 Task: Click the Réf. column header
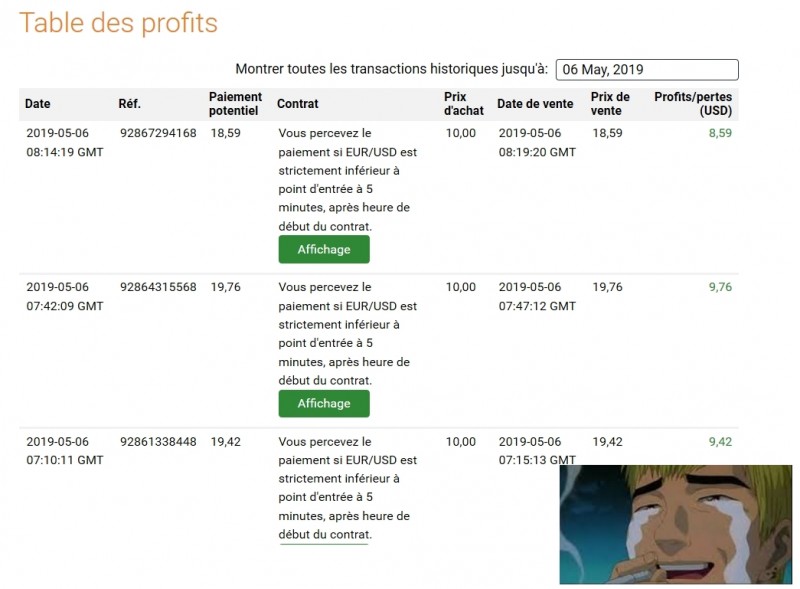click(x=129, y=104)
